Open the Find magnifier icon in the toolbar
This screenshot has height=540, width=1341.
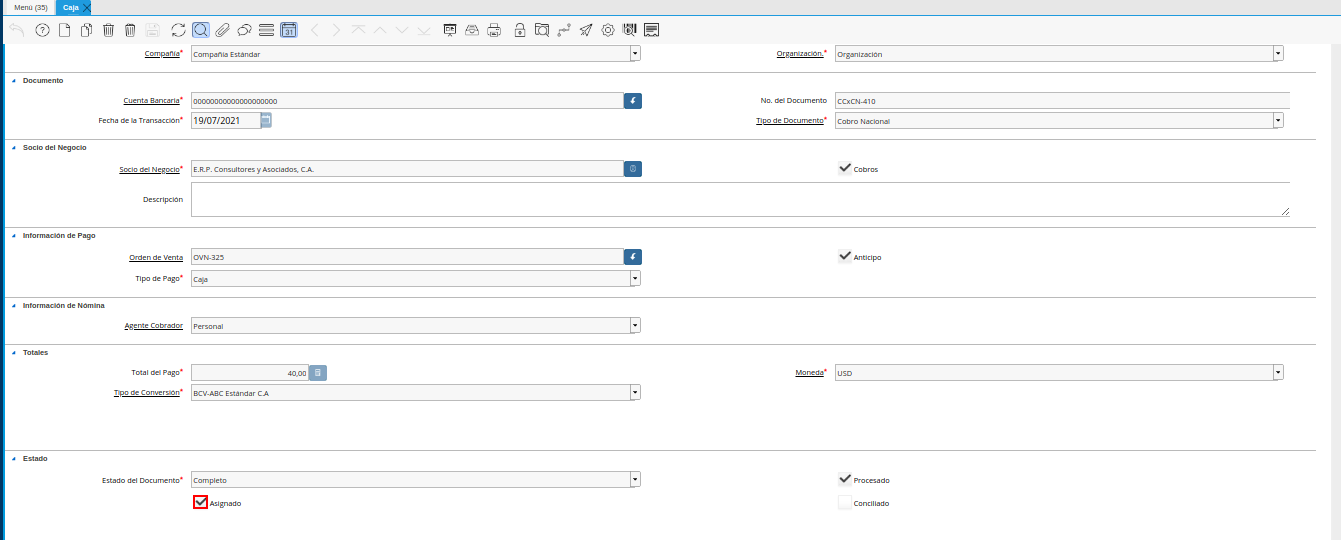pyautogui.click(x=200, y=30)
